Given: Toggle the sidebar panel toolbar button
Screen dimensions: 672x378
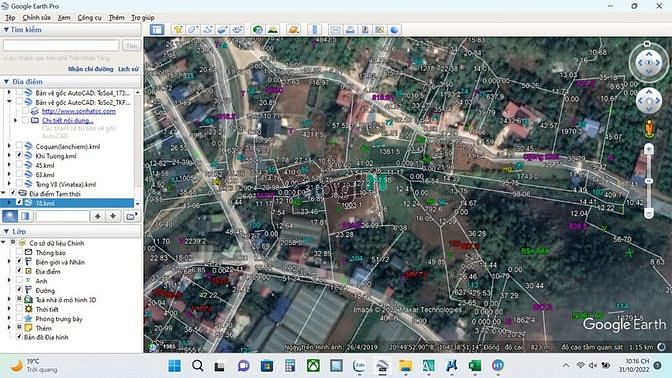Looking at the screenshot, I should [157, 30].
